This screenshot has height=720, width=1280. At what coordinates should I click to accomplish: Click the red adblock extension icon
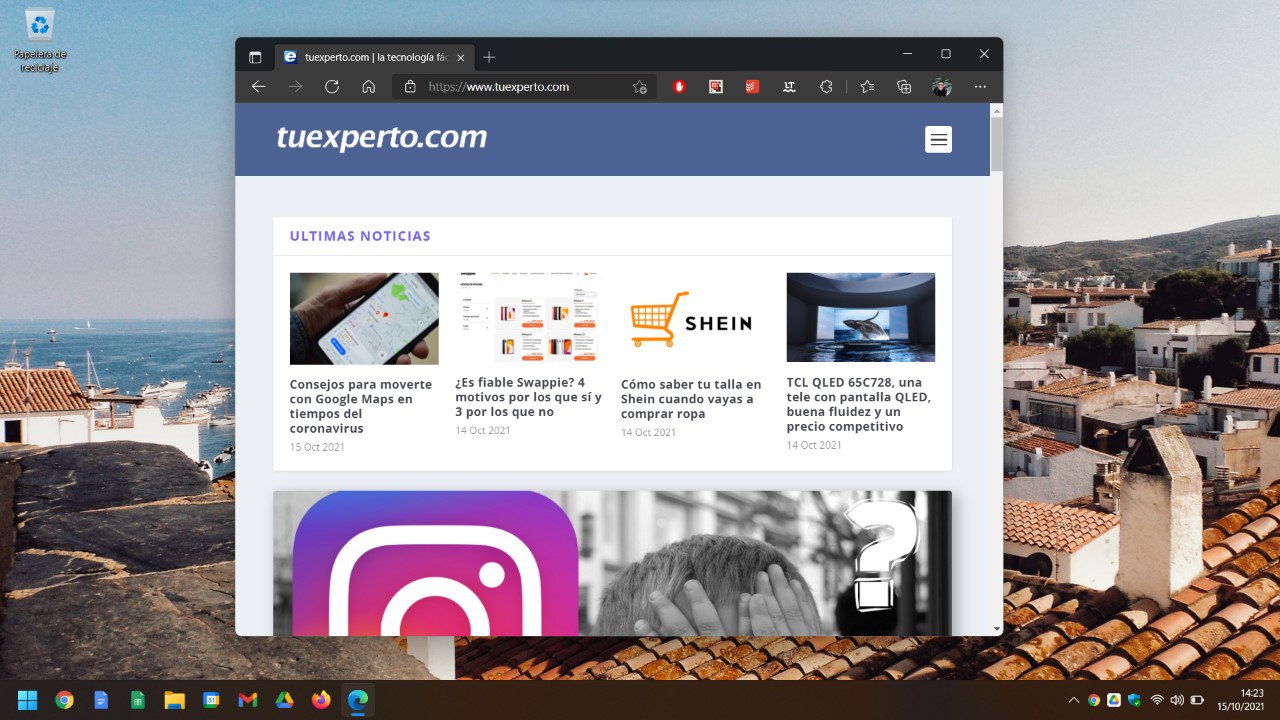pyautogui.click(x=679, y=87)
